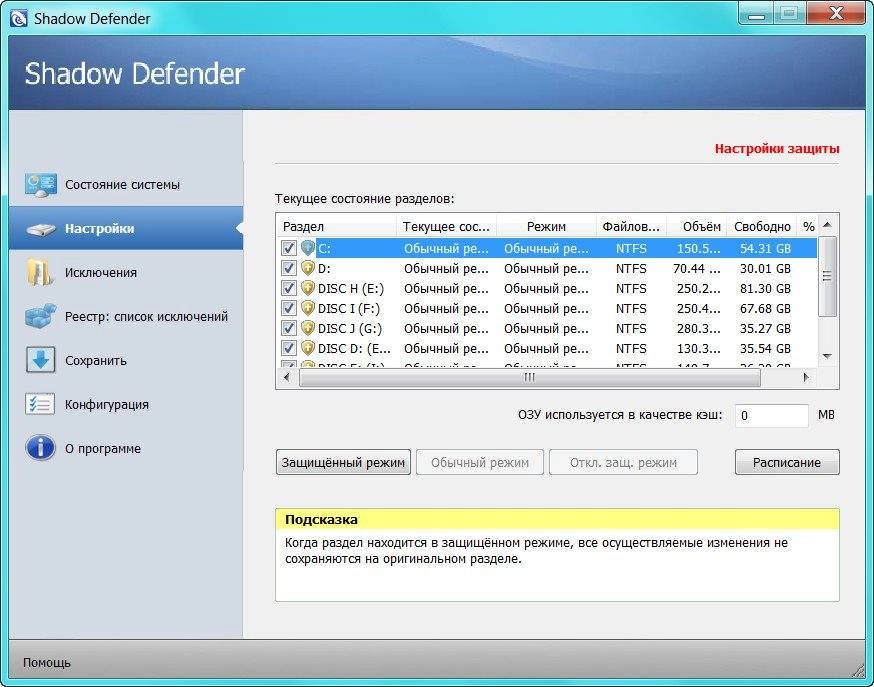Select the DISC I (F:) partition name
The image size is (874, 687).
[349, 309]
